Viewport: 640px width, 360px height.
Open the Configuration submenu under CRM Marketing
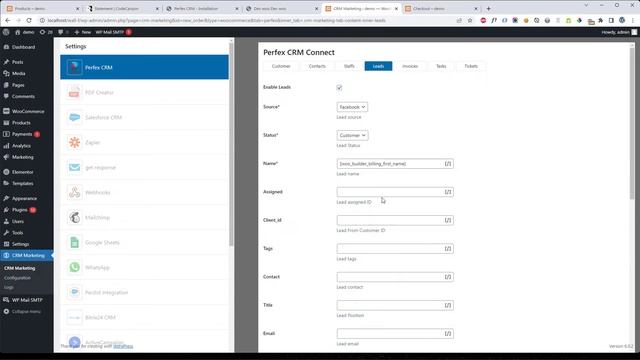(x=18, y=278)
